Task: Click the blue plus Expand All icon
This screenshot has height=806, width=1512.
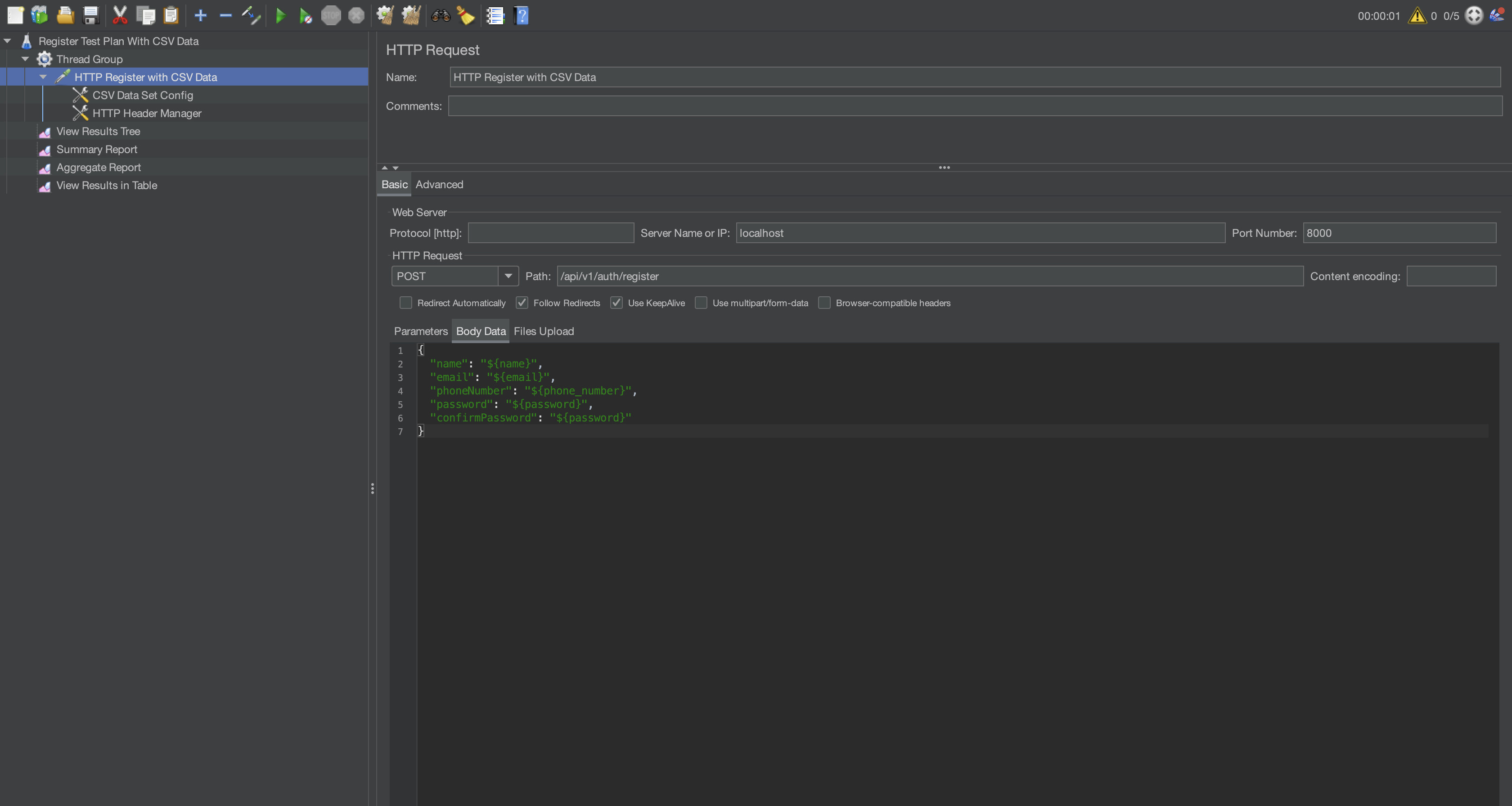Action: [200, 16]
